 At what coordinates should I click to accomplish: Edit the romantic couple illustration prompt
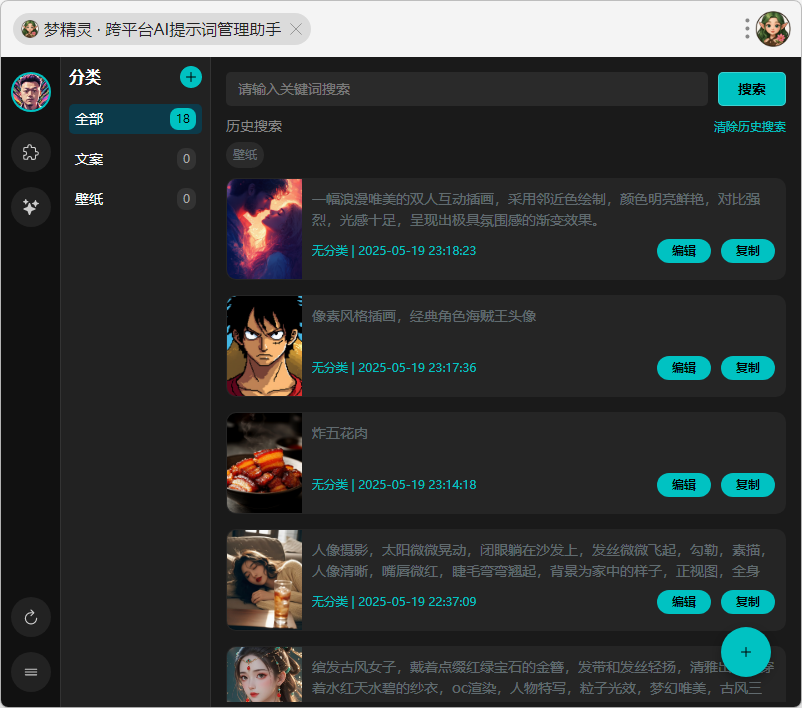click(684, 251)
